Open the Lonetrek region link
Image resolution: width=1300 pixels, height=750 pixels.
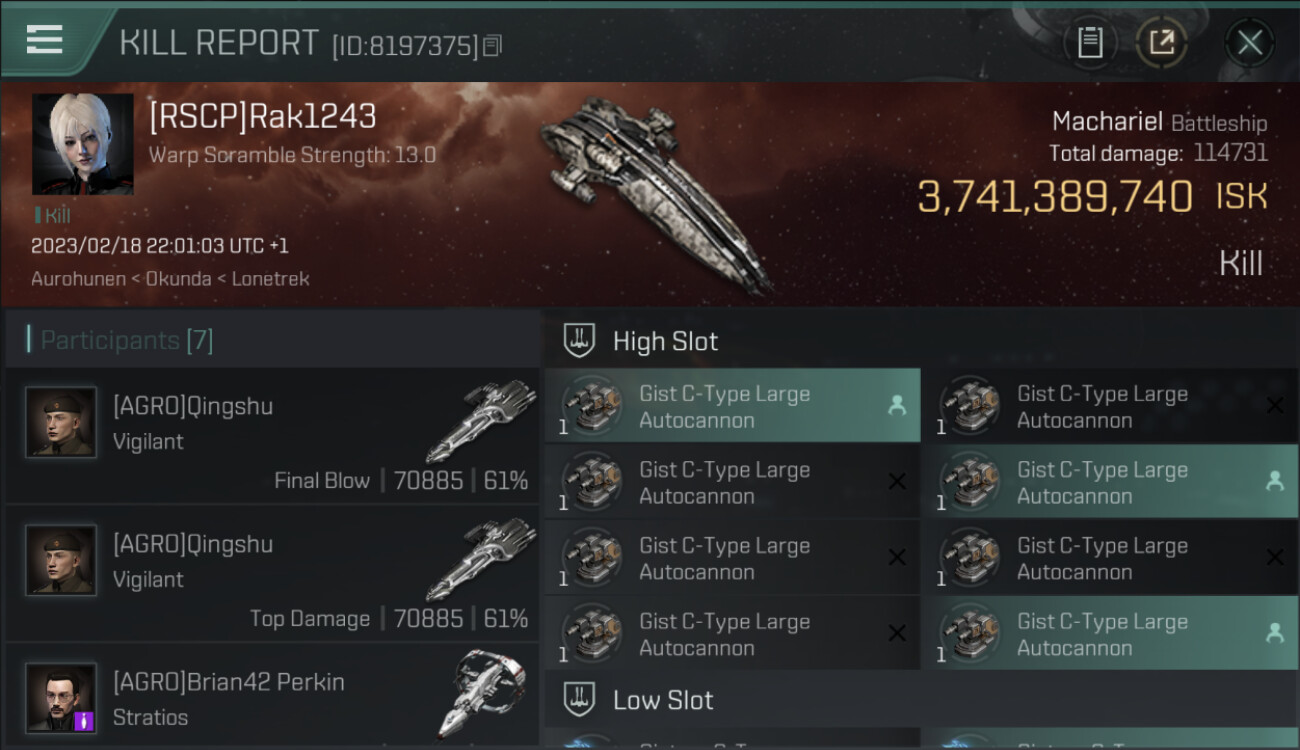coord(270,280)
